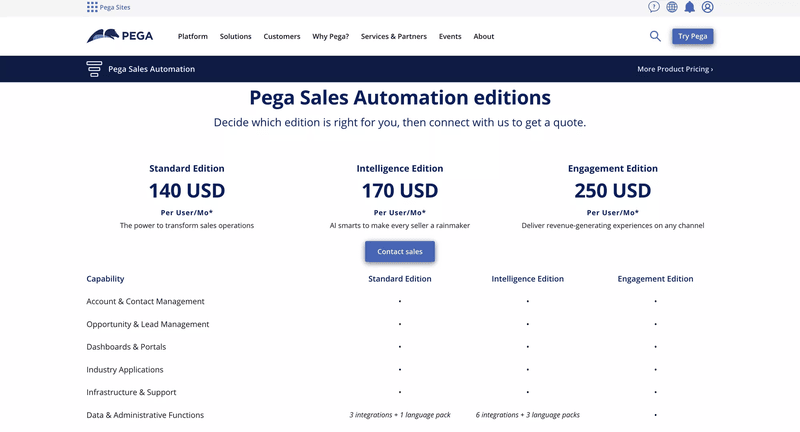Viewport: 800px width, 432px height.
Task: Follow the More Product Pricing link
Action: point(675,69)
